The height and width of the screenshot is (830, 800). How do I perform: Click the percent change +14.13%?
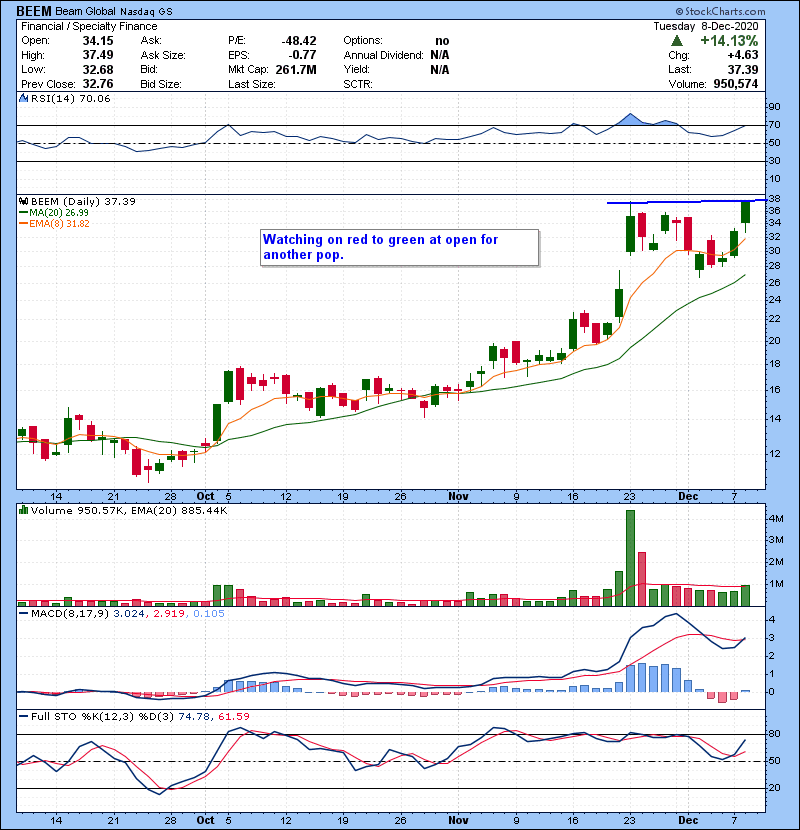point(729,41)
